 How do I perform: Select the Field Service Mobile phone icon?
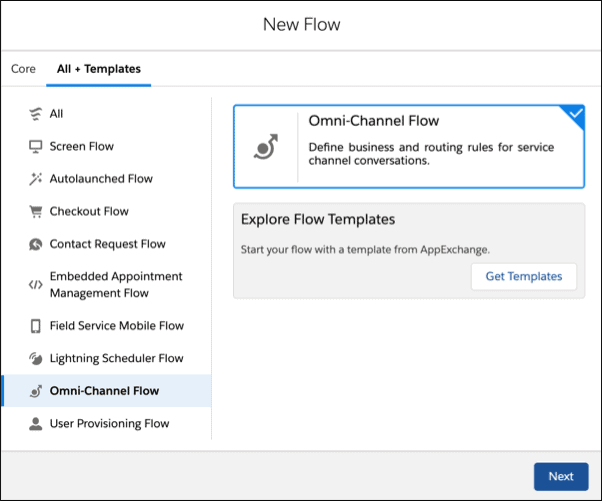35,326
